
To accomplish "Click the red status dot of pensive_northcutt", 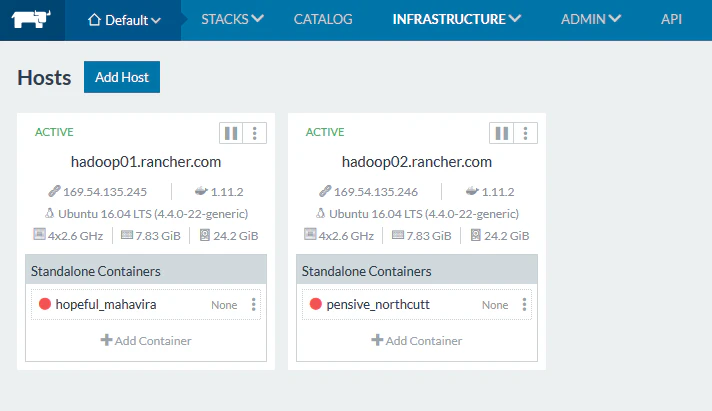I will (x=316, y=304).
